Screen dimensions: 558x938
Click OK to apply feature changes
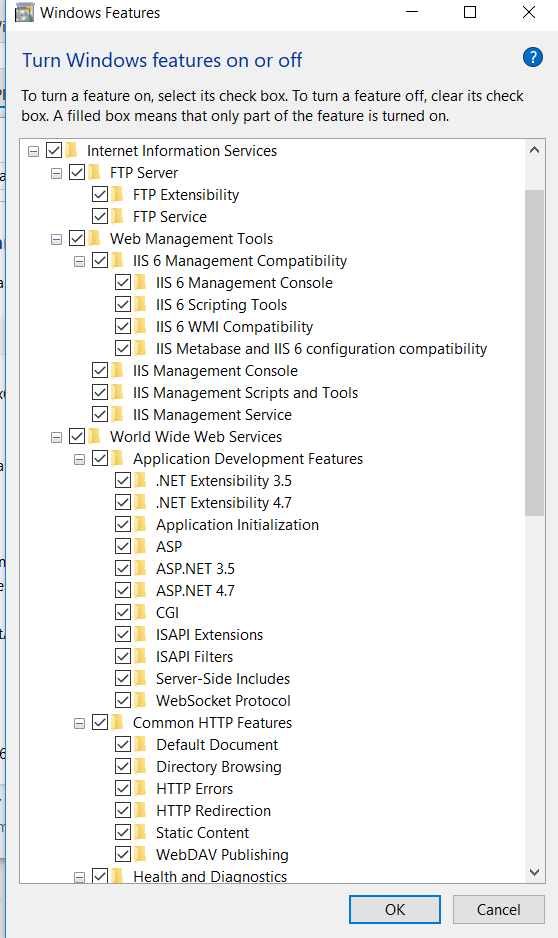395,909
